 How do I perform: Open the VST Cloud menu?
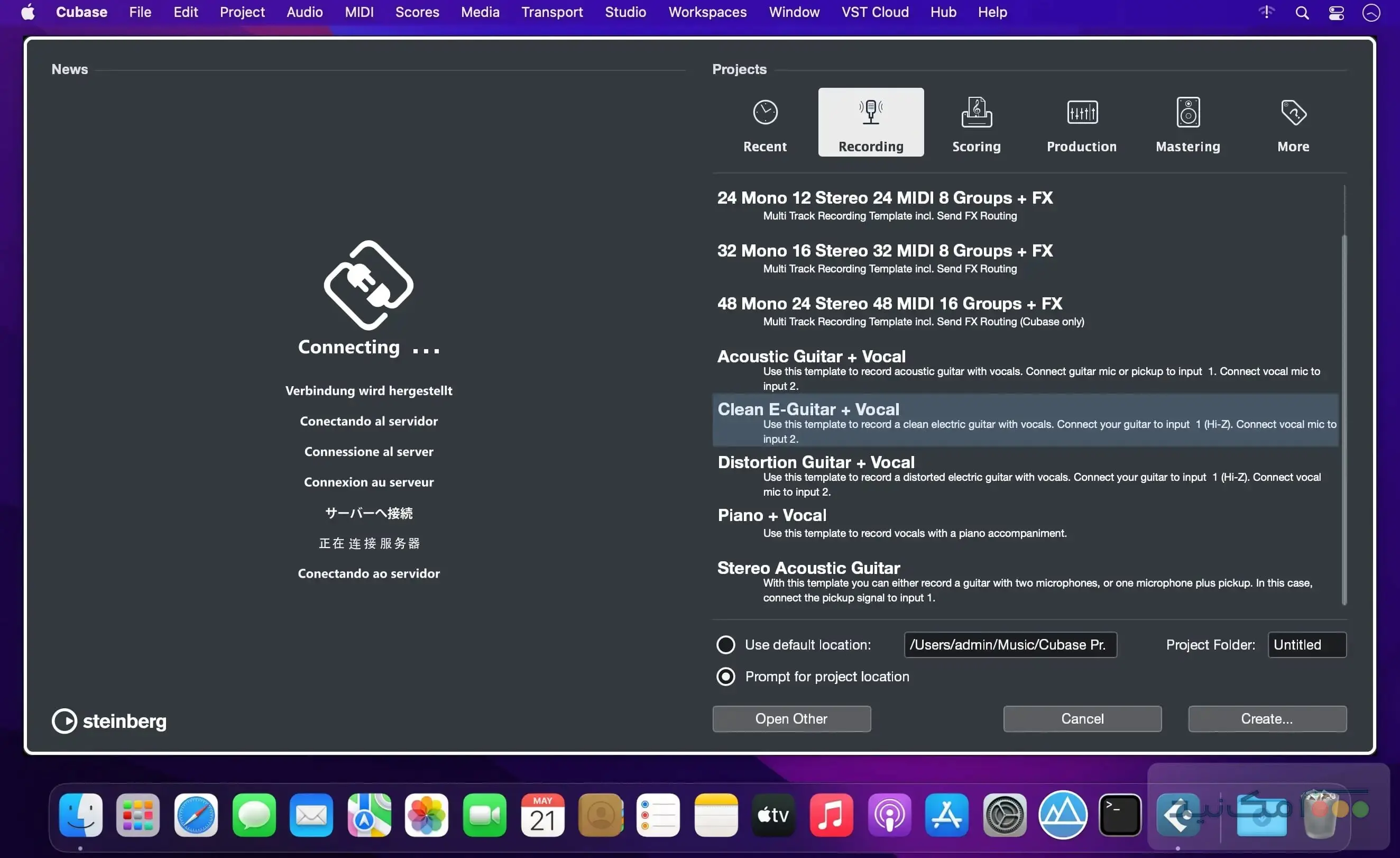[874, 12]
